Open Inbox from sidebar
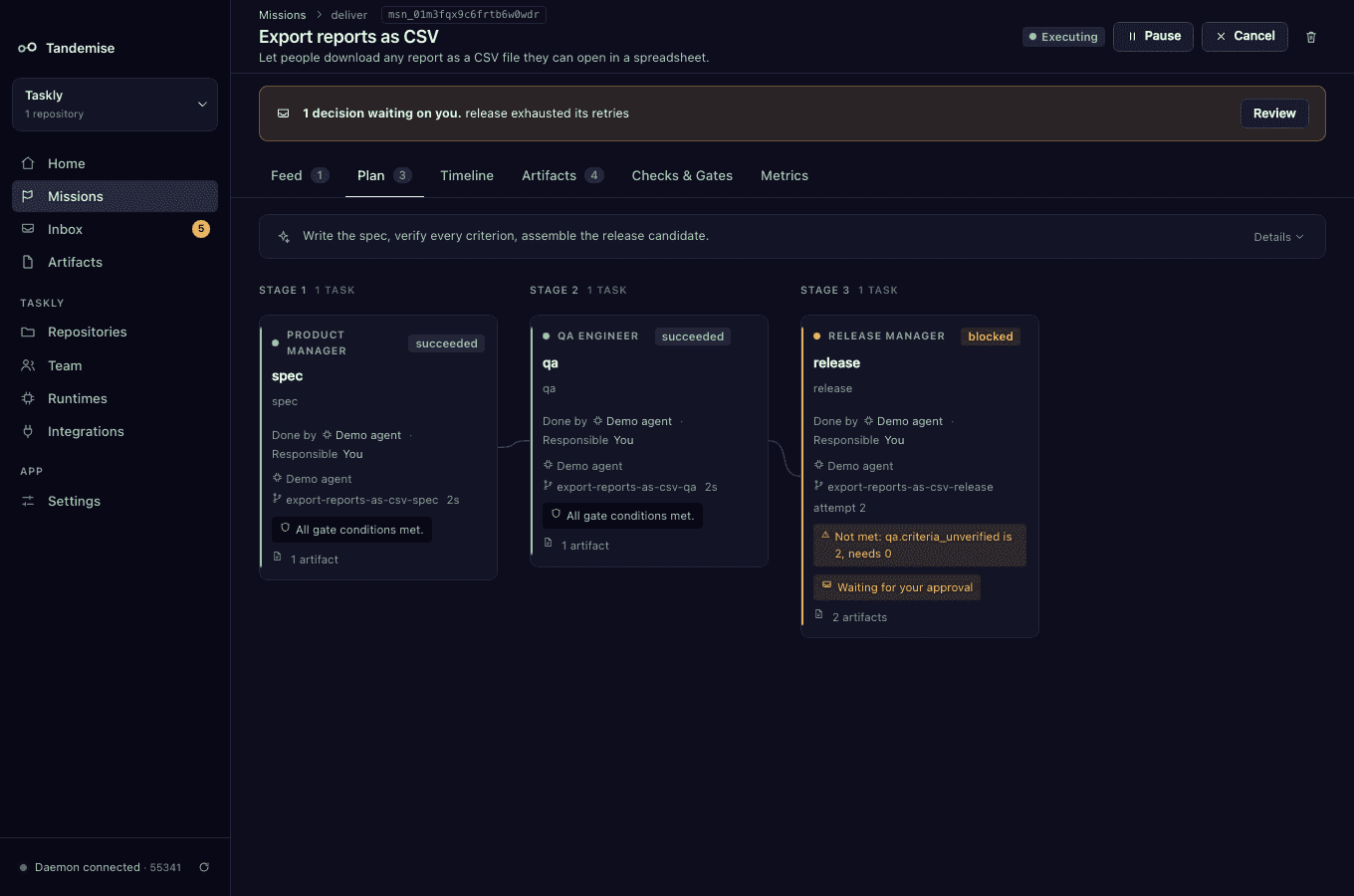Image resolution: width=1354 pixels, height=896 pixels. click(114, 229)
